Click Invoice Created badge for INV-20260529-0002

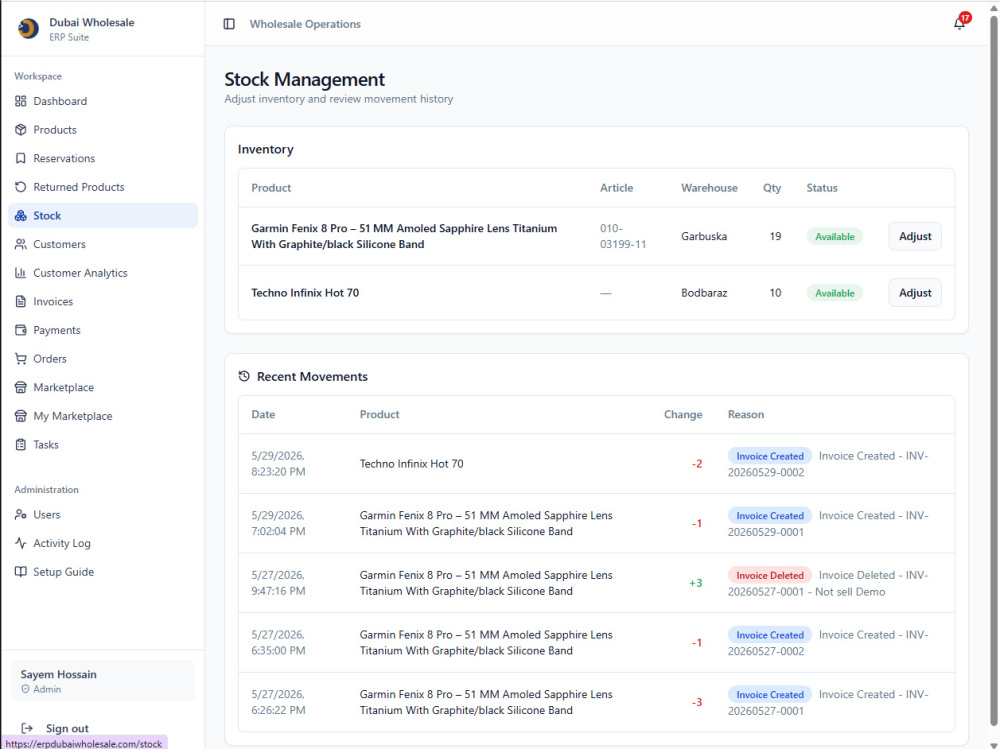pyautogui.click(x=770, y=456)
